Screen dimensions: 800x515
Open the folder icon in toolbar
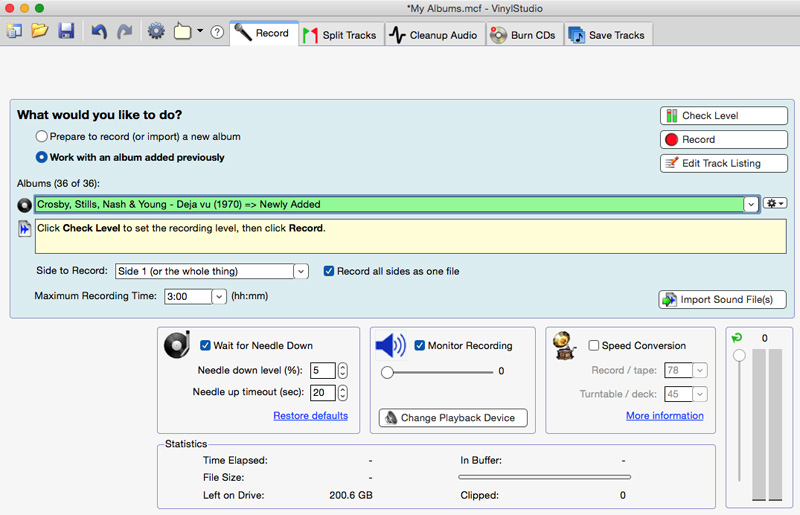click(40, 32)
